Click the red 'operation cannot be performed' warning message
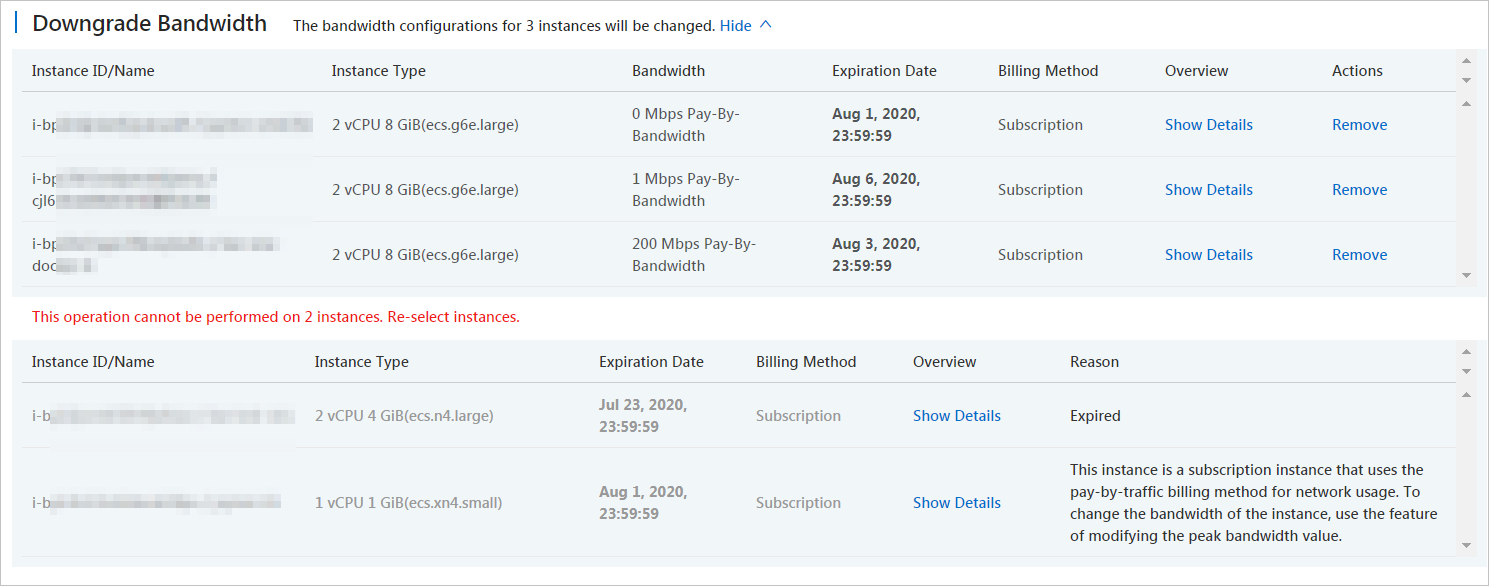1489x586 pixels. tap(276, 317)
